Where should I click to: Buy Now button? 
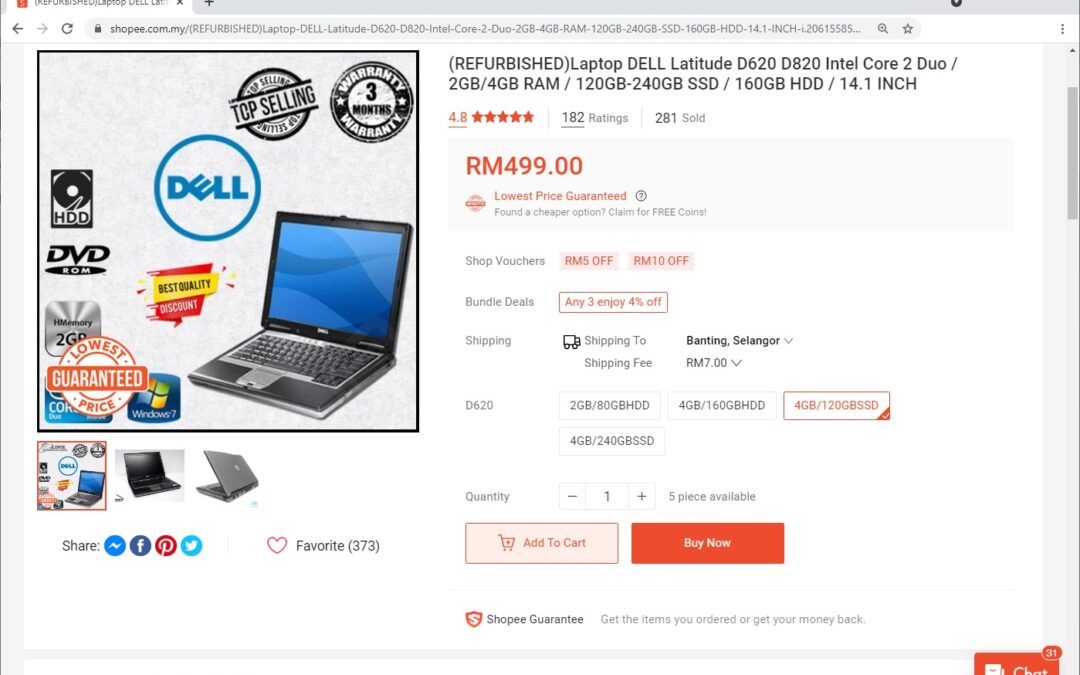707,543
